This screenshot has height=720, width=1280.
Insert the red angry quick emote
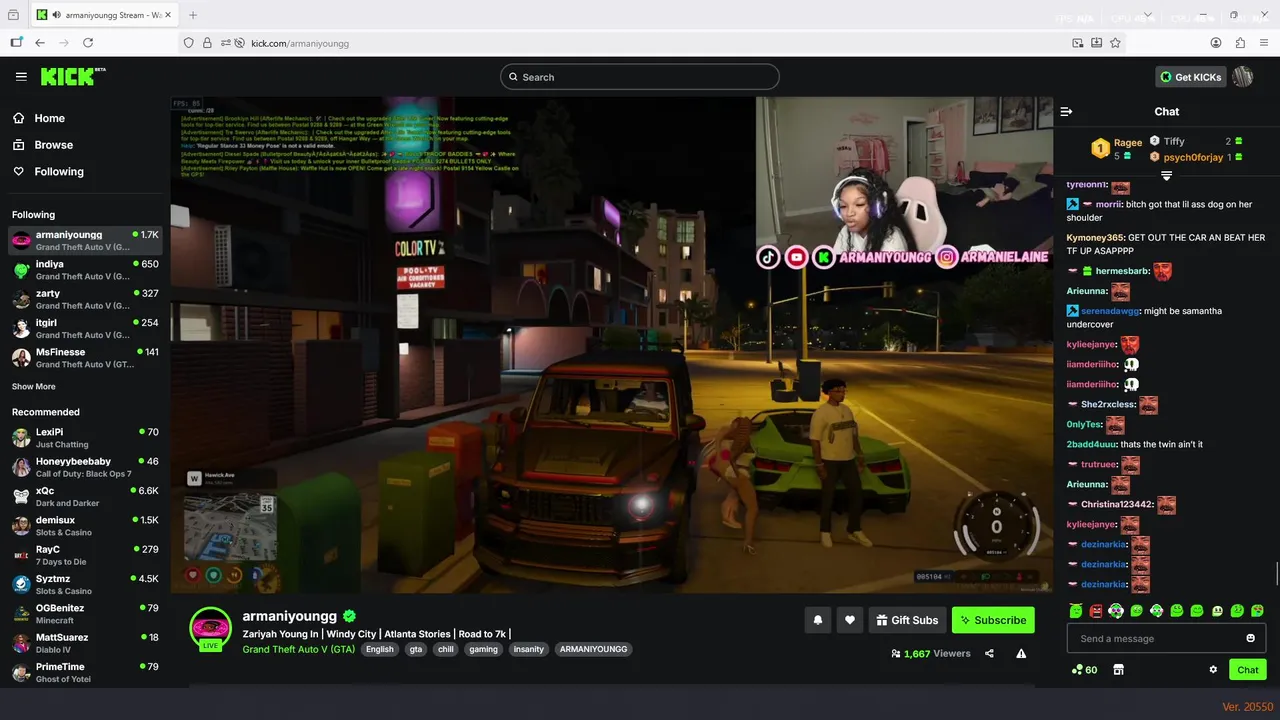tap(1096, 611)
